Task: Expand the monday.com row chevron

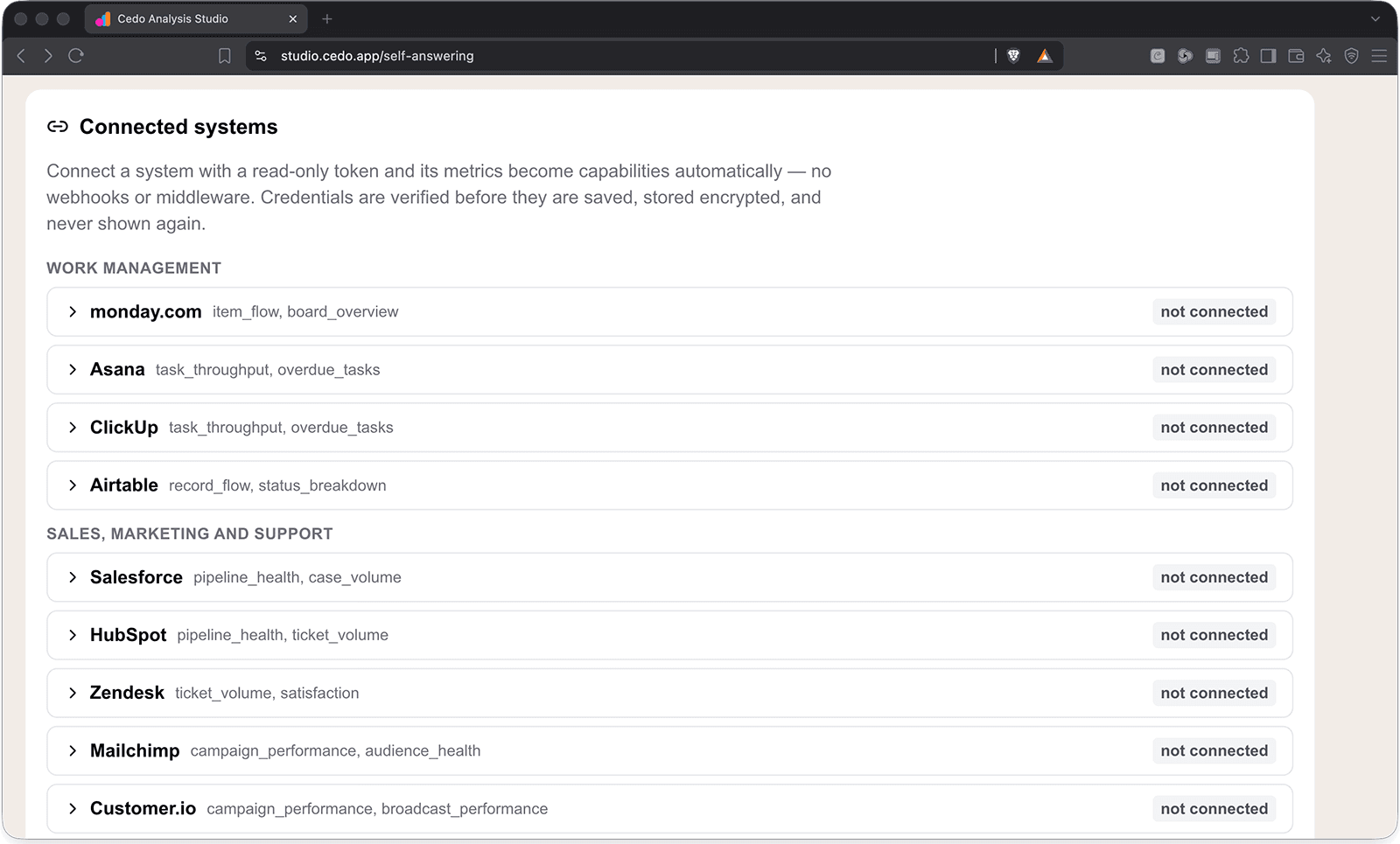Action: click(x=73, y=311)
